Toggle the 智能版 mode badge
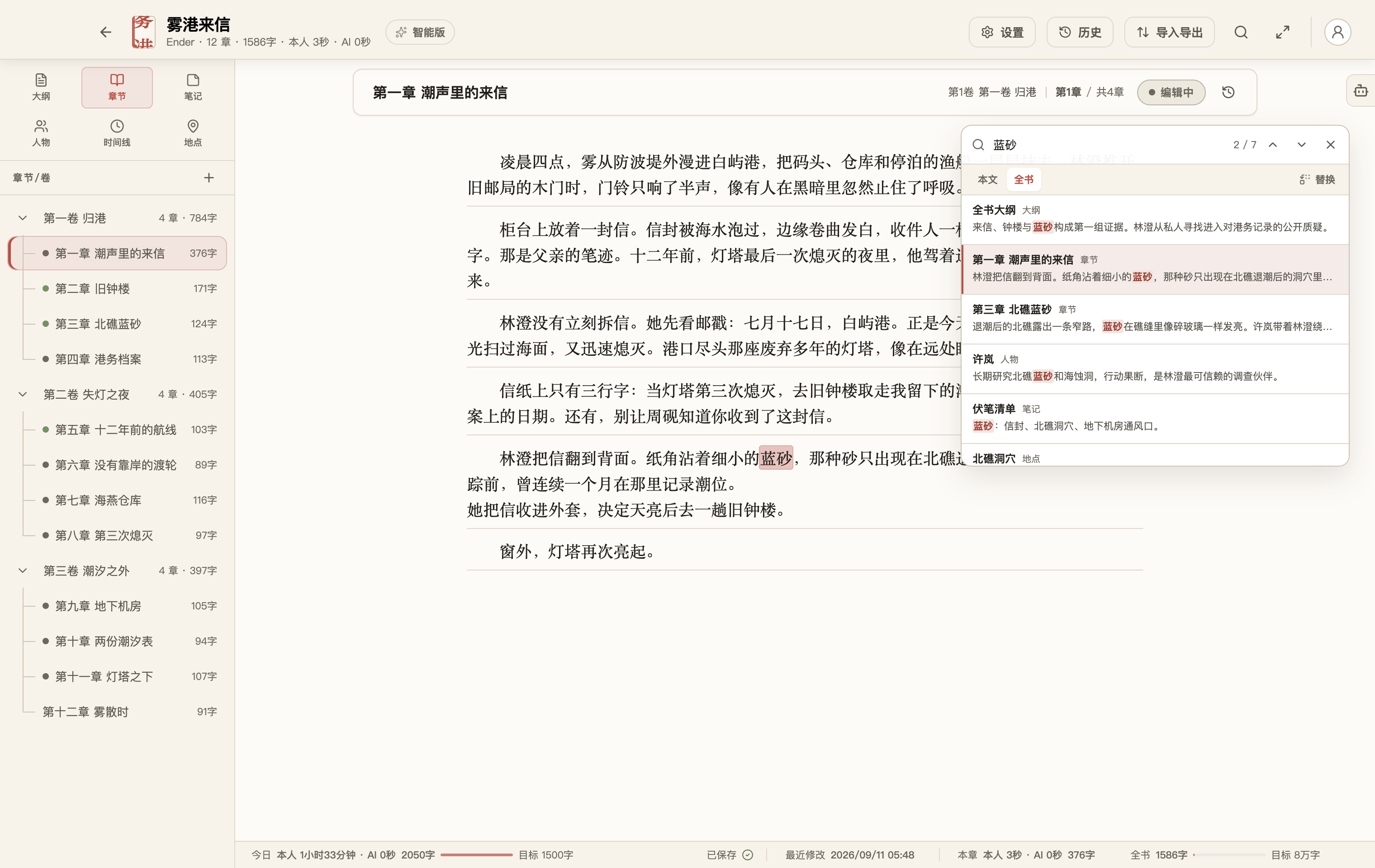Screen dimensions: 1375x868 click(420, 32)
